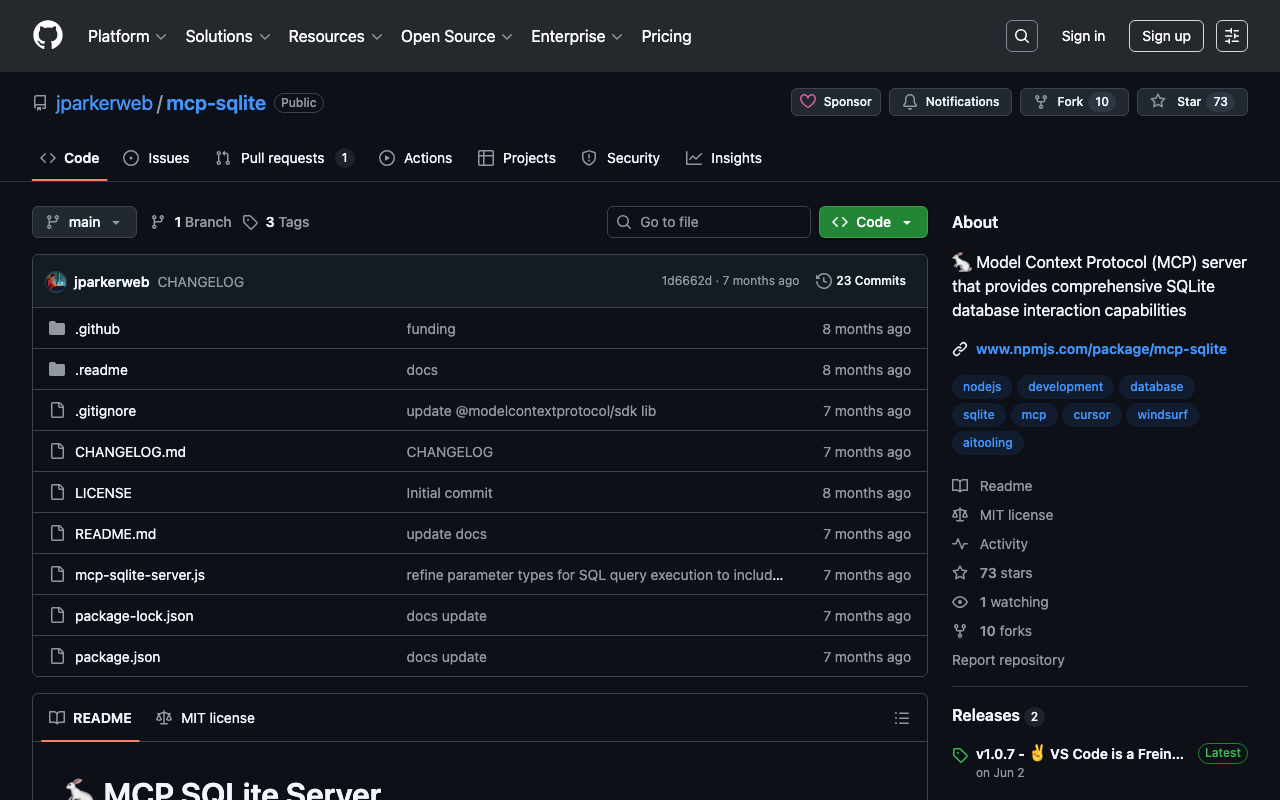Switch to the Pull requests tab
The image size is (1280, 800).
point(283,158)
